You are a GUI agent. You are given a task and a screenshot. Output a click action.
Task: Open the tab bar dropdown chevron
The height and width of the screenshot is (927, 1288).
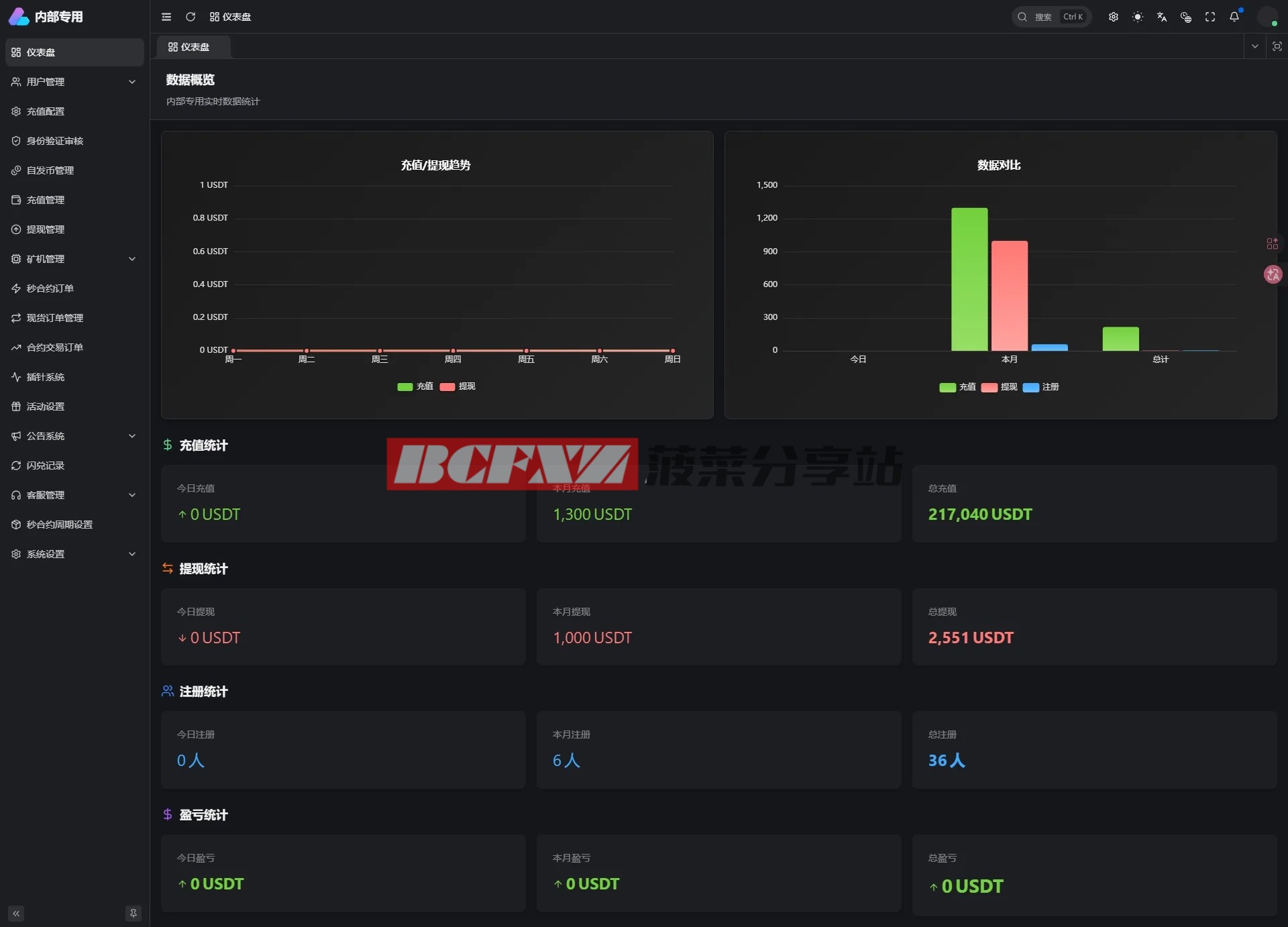1254,46
